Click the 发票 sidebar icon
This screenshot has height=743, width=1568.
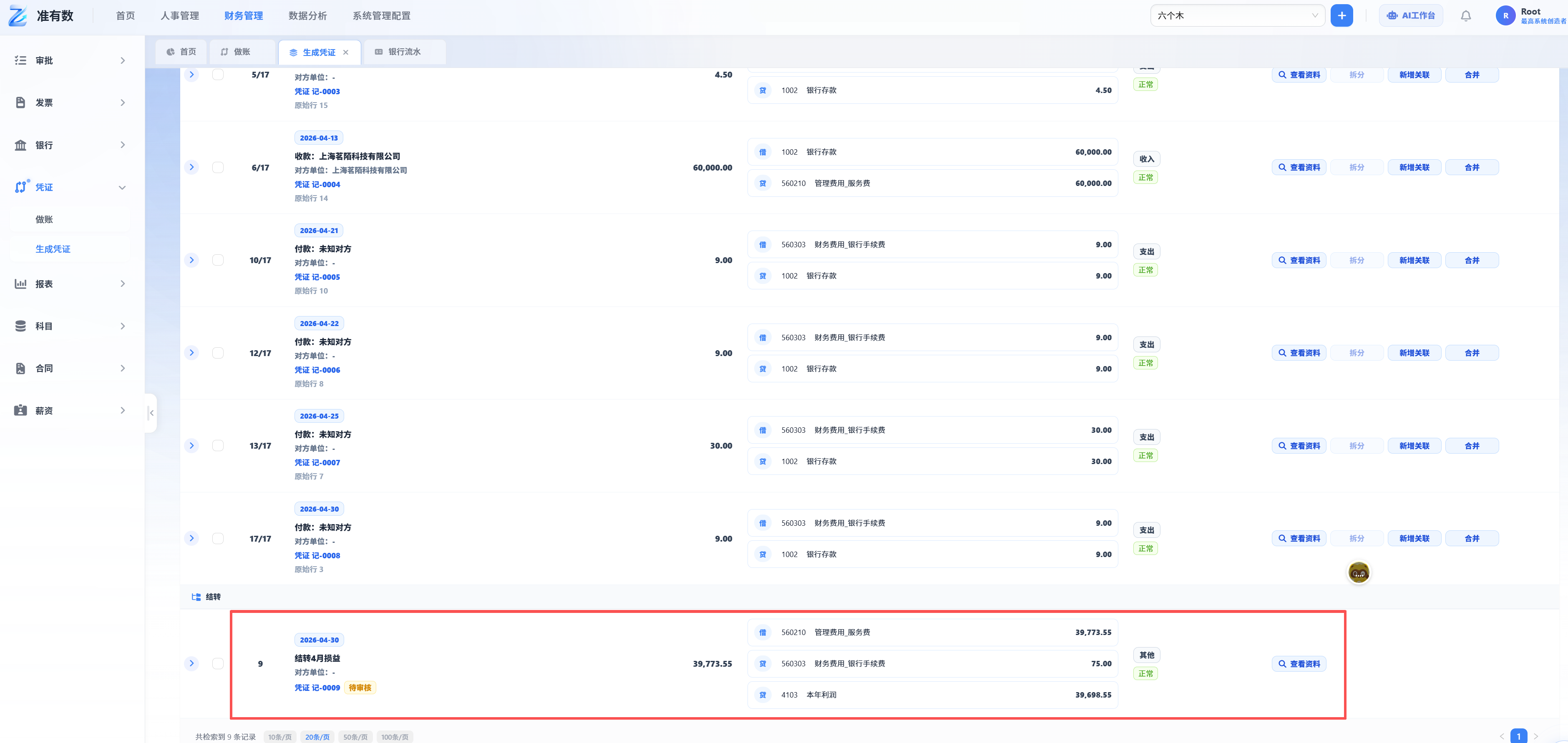tap(21, 102)
